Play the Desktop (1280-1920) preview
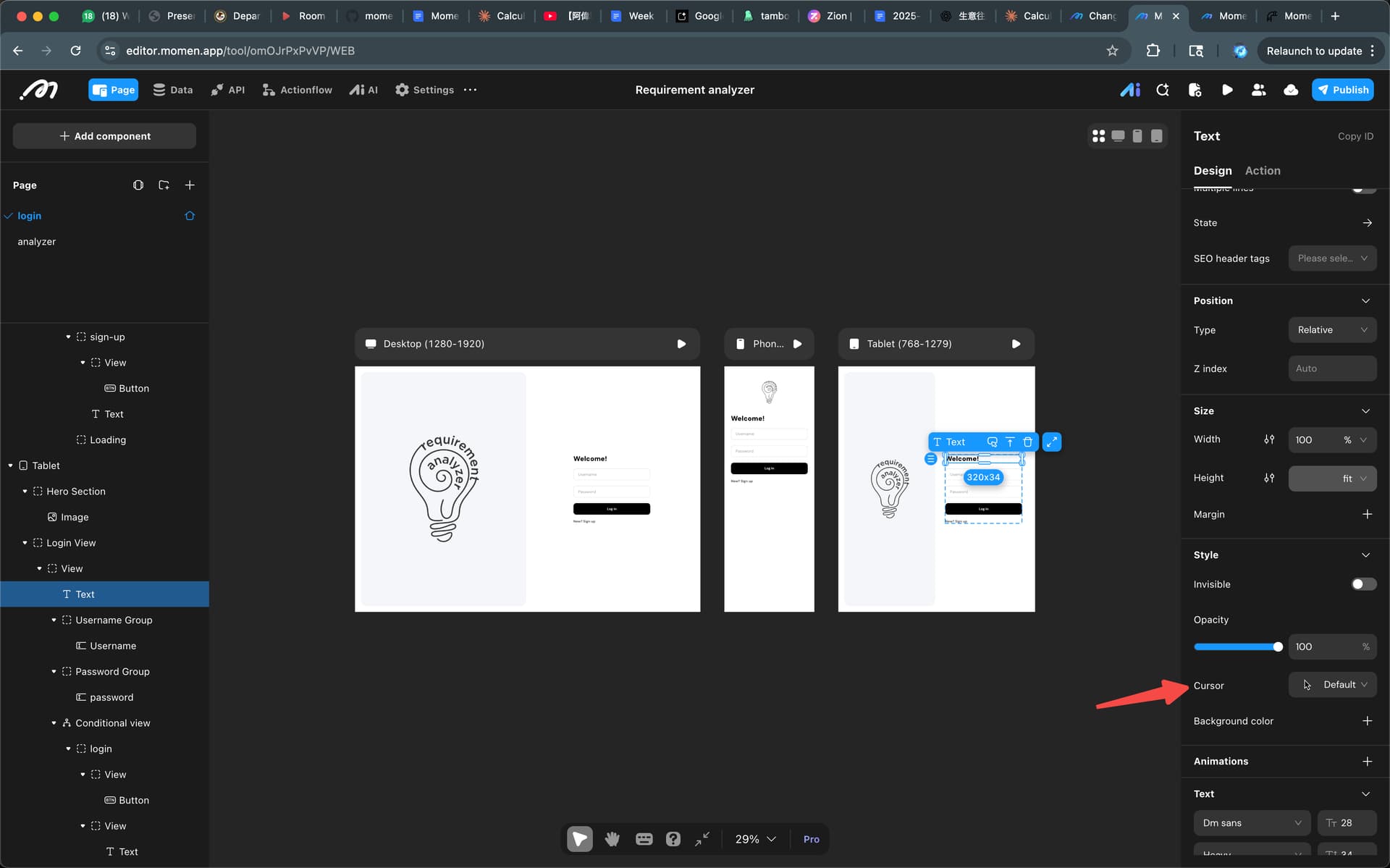Viewport: 1390px width, 868px height. point(681,344)
